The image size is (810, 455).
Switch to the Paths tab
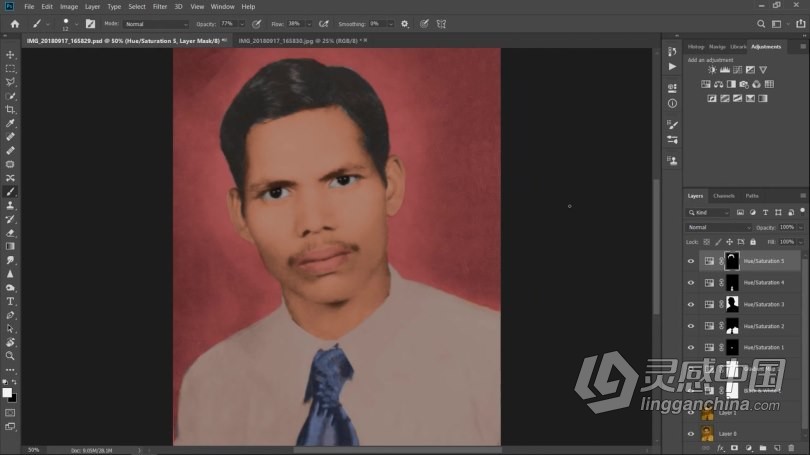[752, 196]
